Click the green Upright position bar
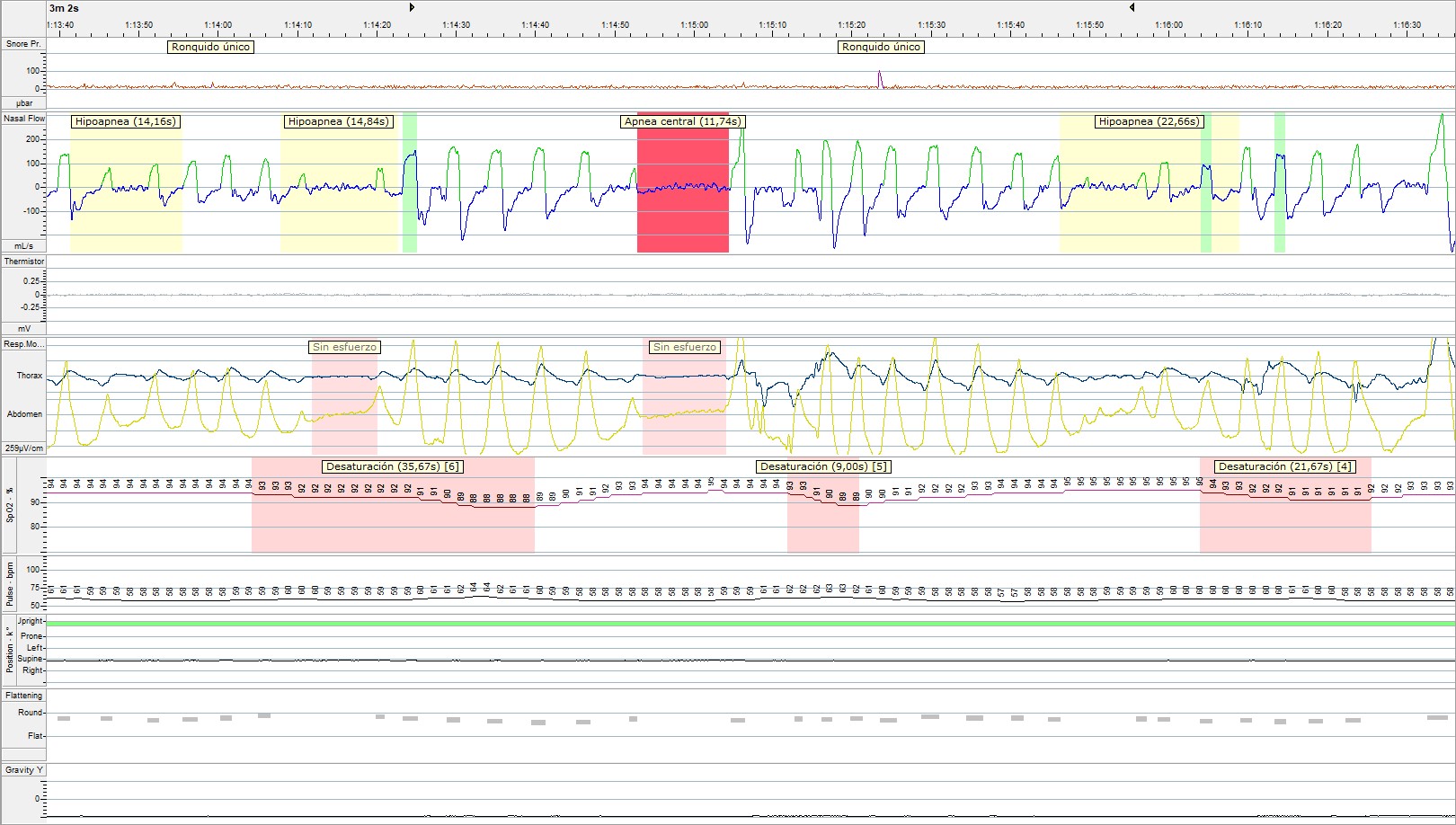 tap(750, 623)
